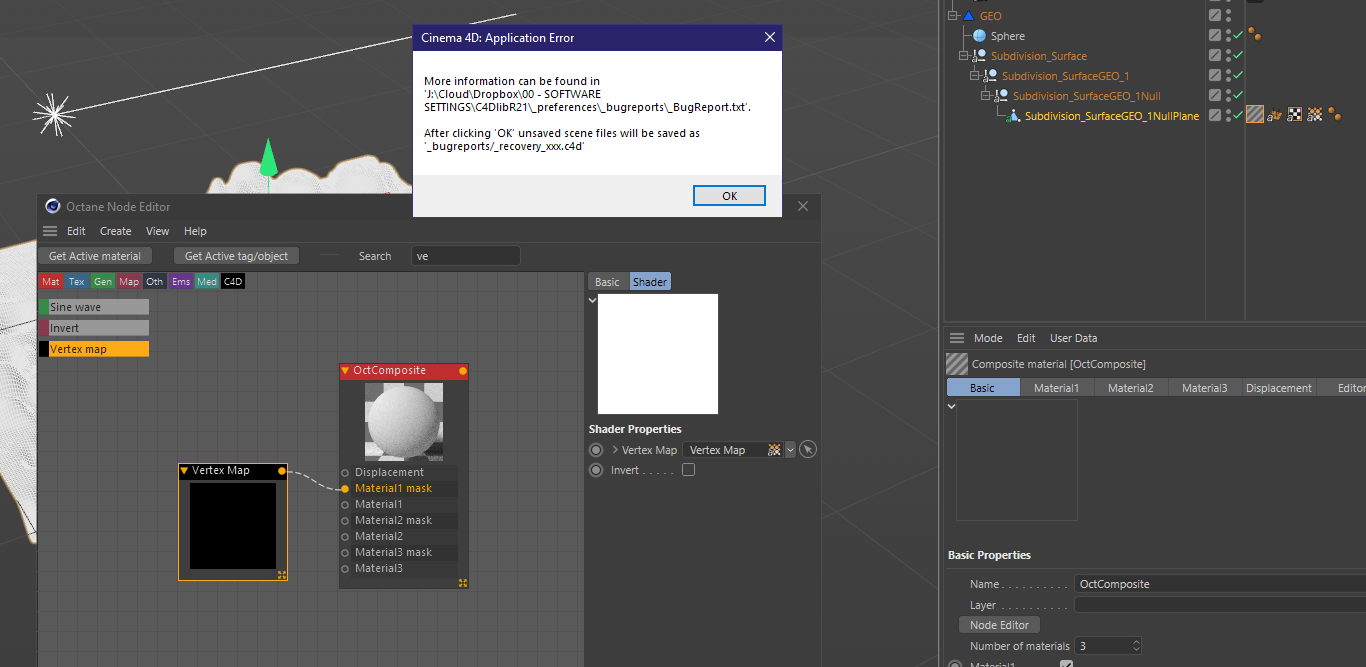The height and width of the screenshot is (667, 1366).
Task: Collapse the OctComposite node with its triangle
Action: pyautogui.click(x=345, y=371)
